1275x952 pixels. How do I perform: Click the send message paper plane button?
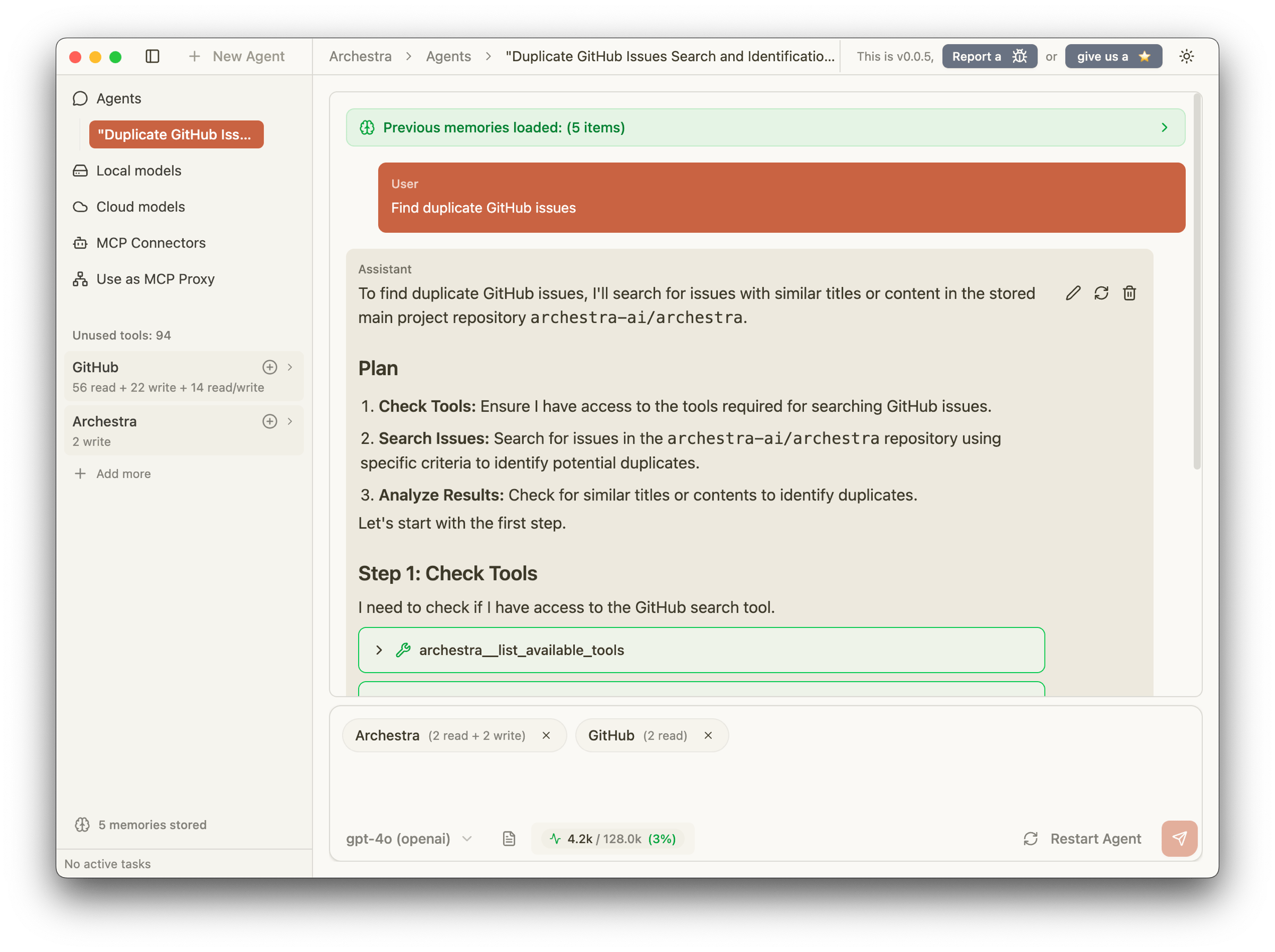1179,838
